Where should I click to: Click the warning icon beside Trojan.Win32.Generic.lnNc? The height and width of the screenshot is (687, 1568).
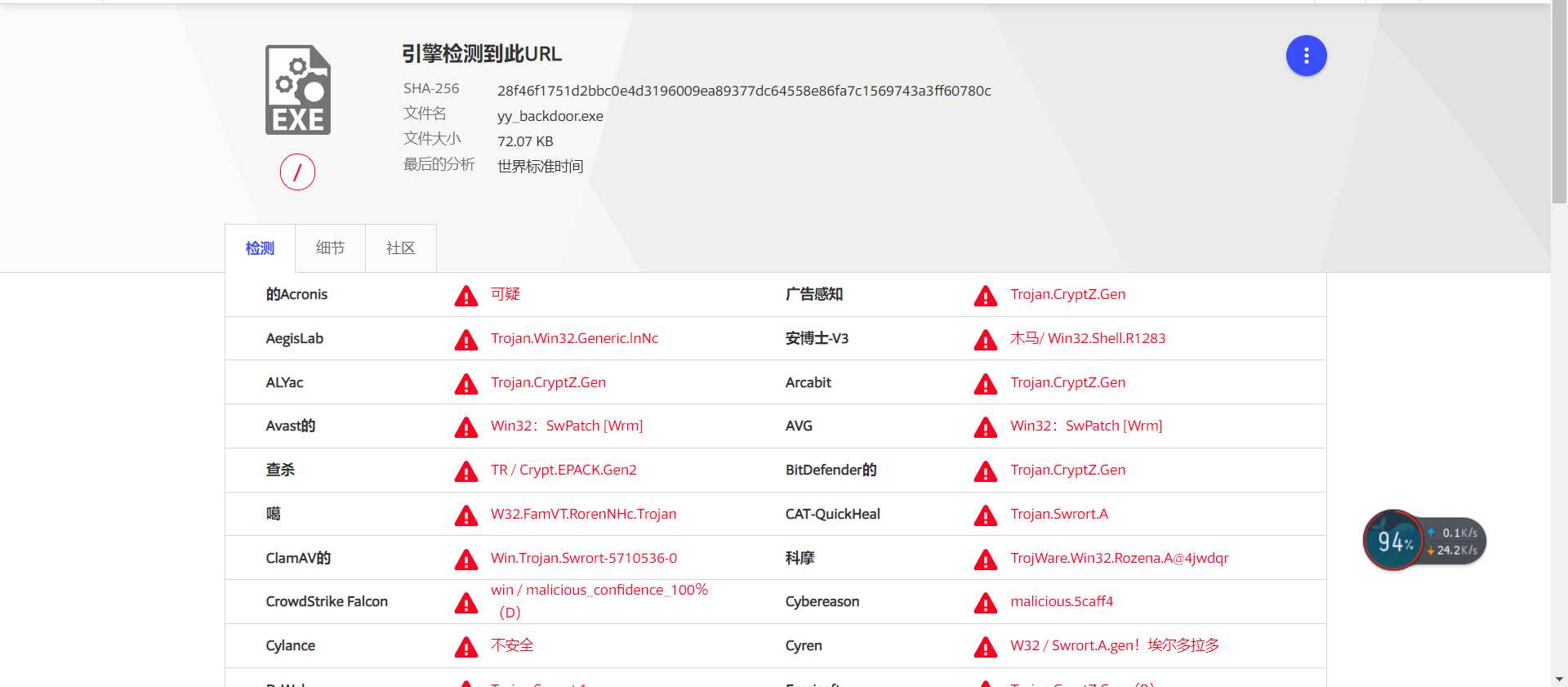[x=466, y=340]
